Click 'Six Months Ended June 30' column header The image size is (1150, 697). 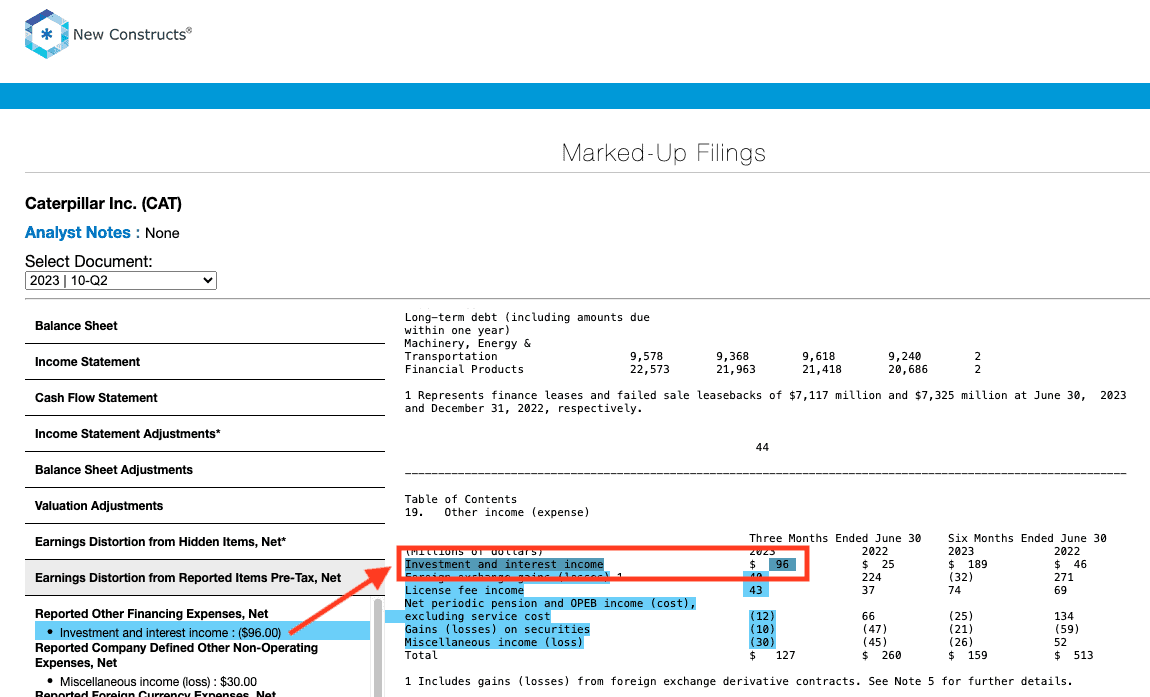(1027, 538)
